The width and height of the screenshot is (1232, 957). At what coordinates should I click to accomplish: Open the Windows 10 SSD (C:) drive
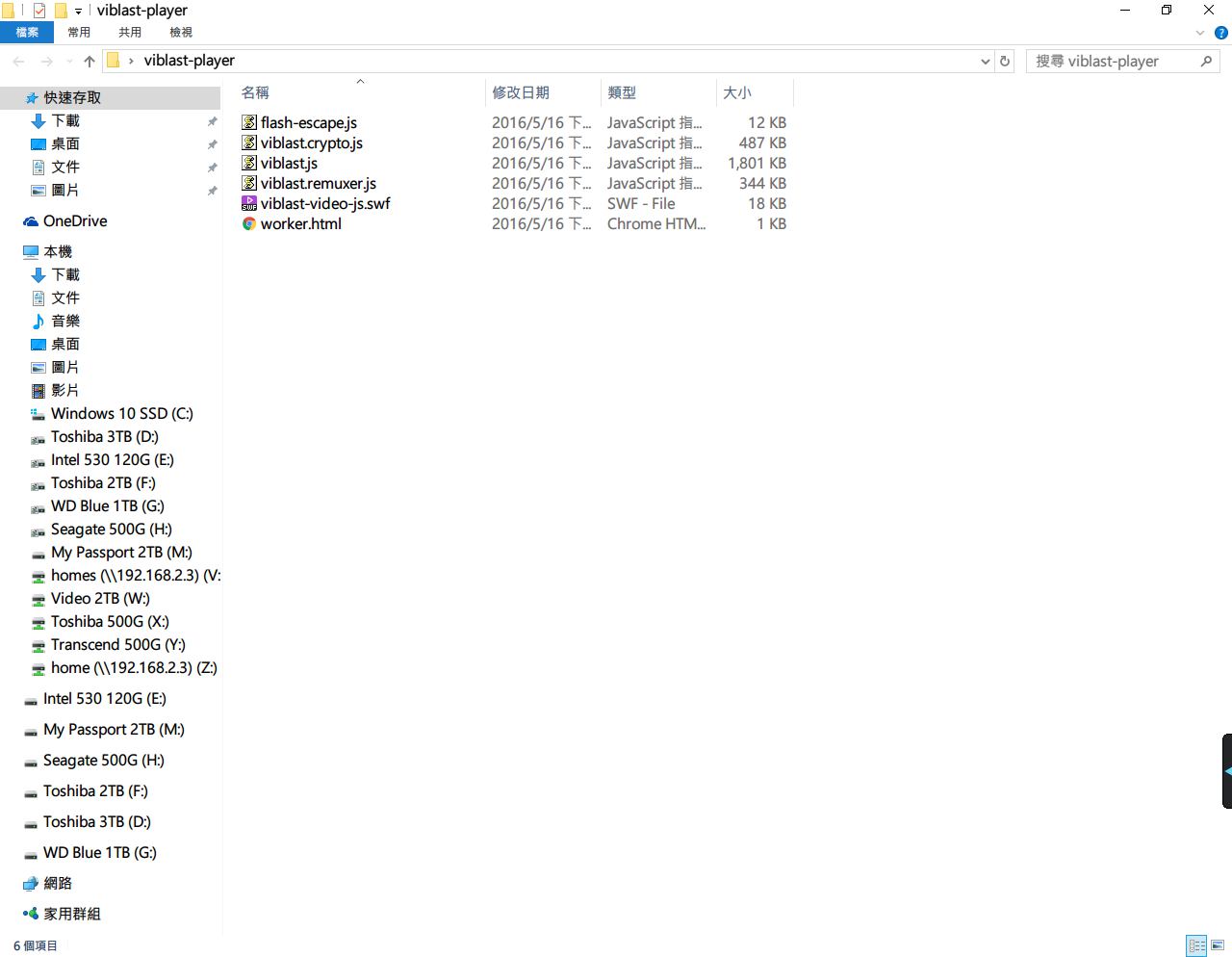(x=122, y=413)
